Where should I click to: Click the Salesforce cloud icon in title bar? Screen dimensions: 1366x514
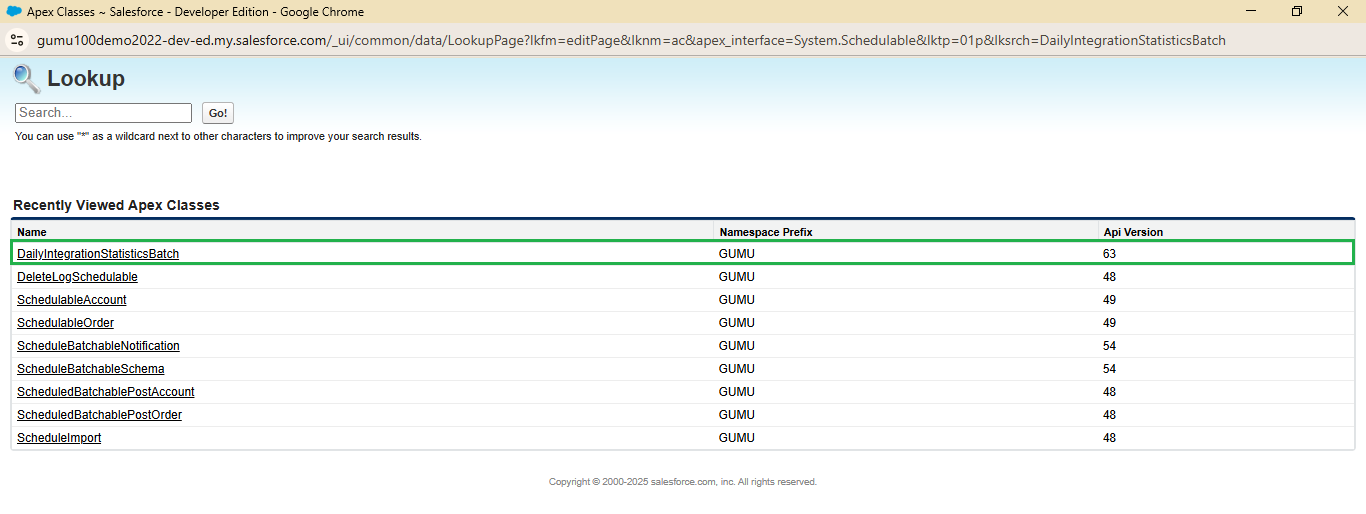(14, 12)
